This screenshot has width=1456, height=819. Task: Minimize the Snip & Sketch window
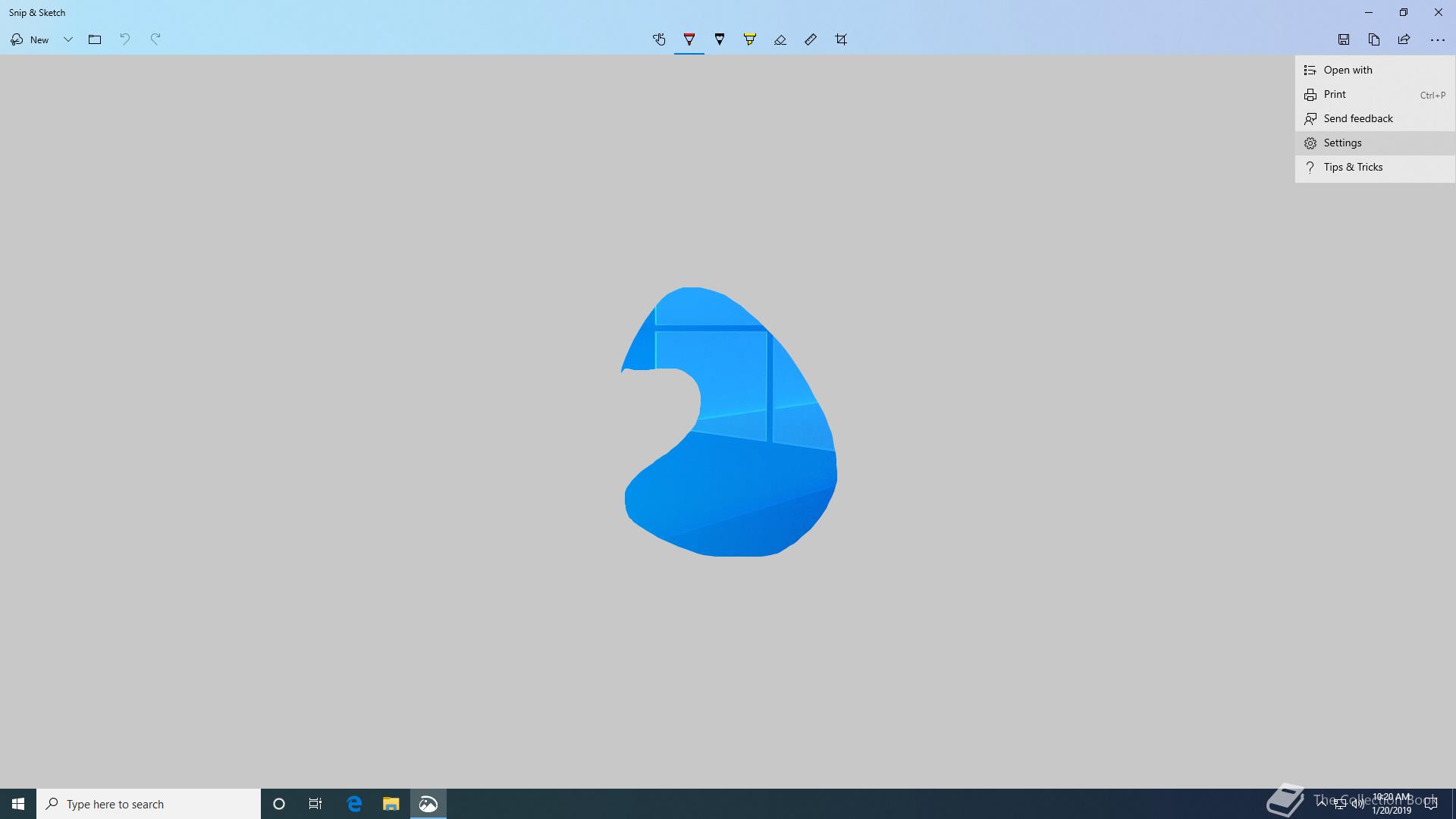[x=1369, y=12]
